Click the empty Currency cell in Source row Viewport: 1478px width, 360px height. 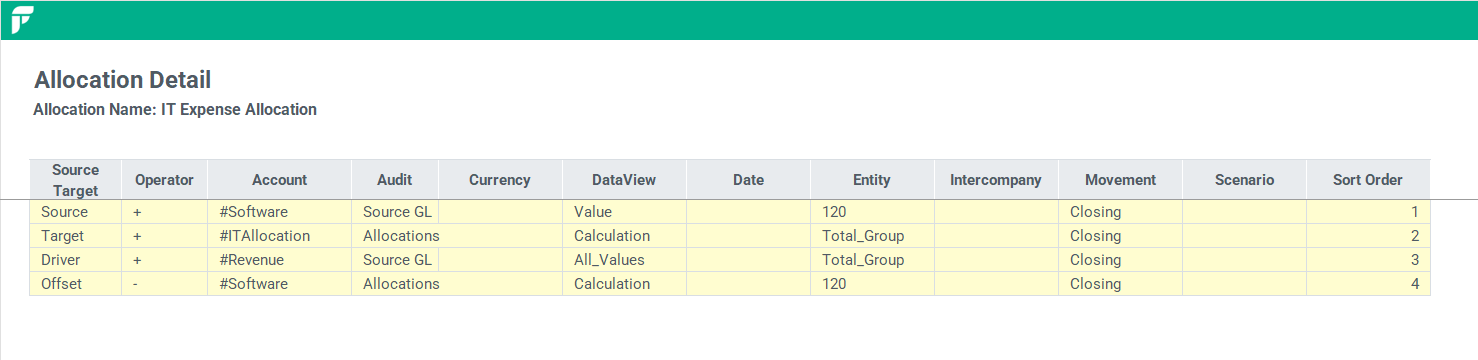pyautogui.click(x=500, y=212)
